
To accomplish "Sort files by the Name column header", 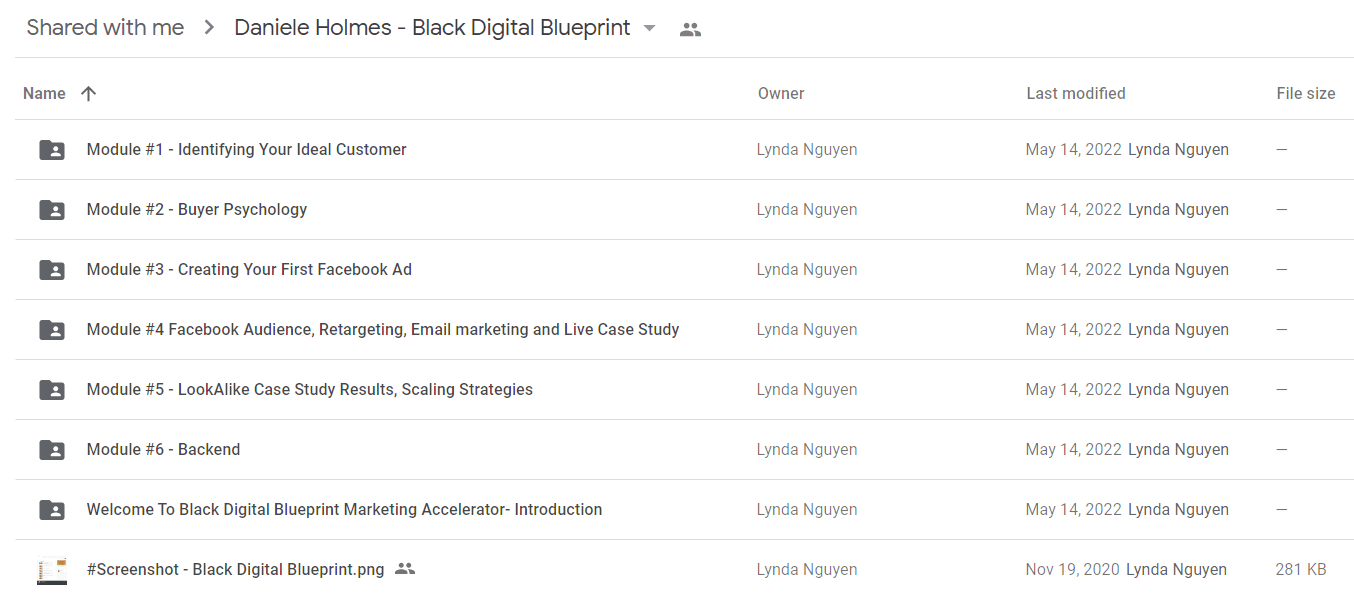I will tap(44, 93).
